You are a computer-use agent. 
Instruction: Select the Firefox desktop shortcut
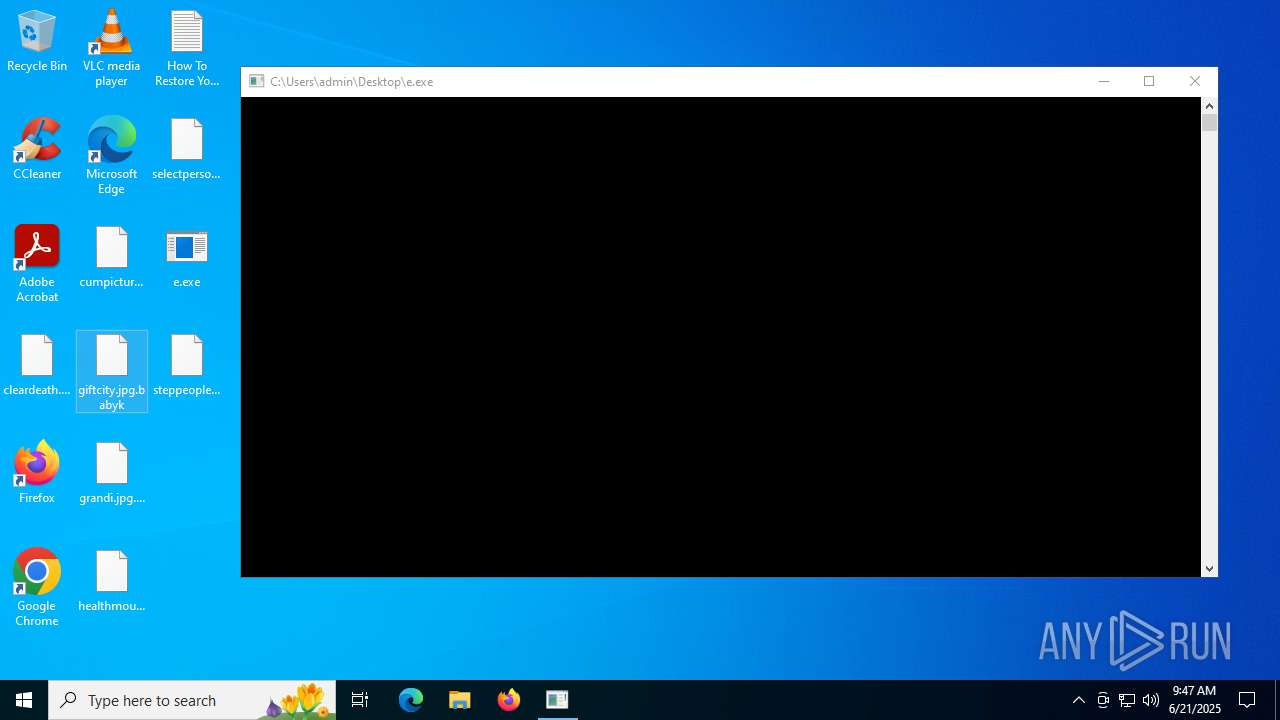(x=37, y=474)
